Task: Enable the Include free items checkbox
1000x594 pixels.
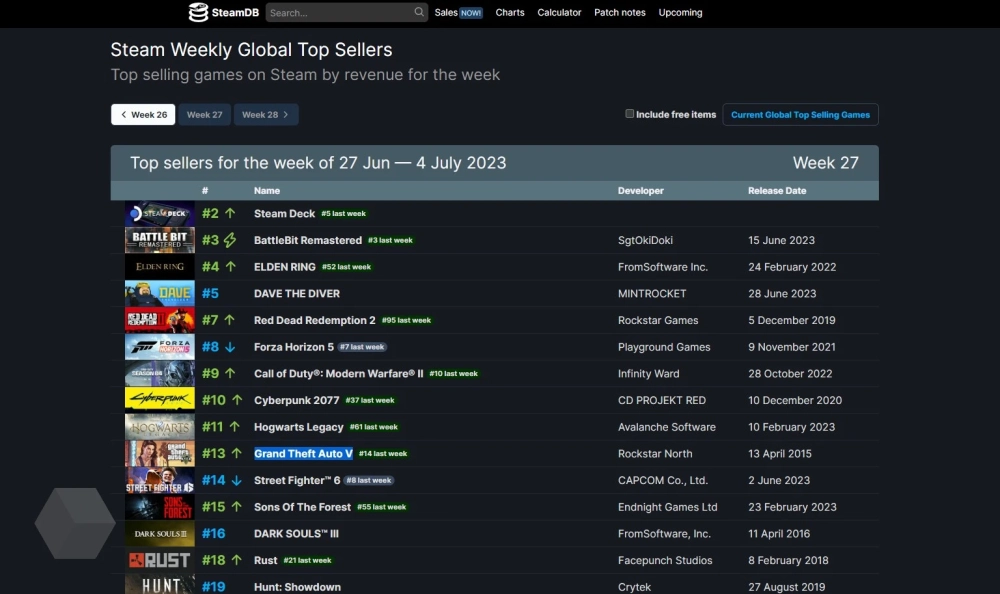Action: click(630, 114)
